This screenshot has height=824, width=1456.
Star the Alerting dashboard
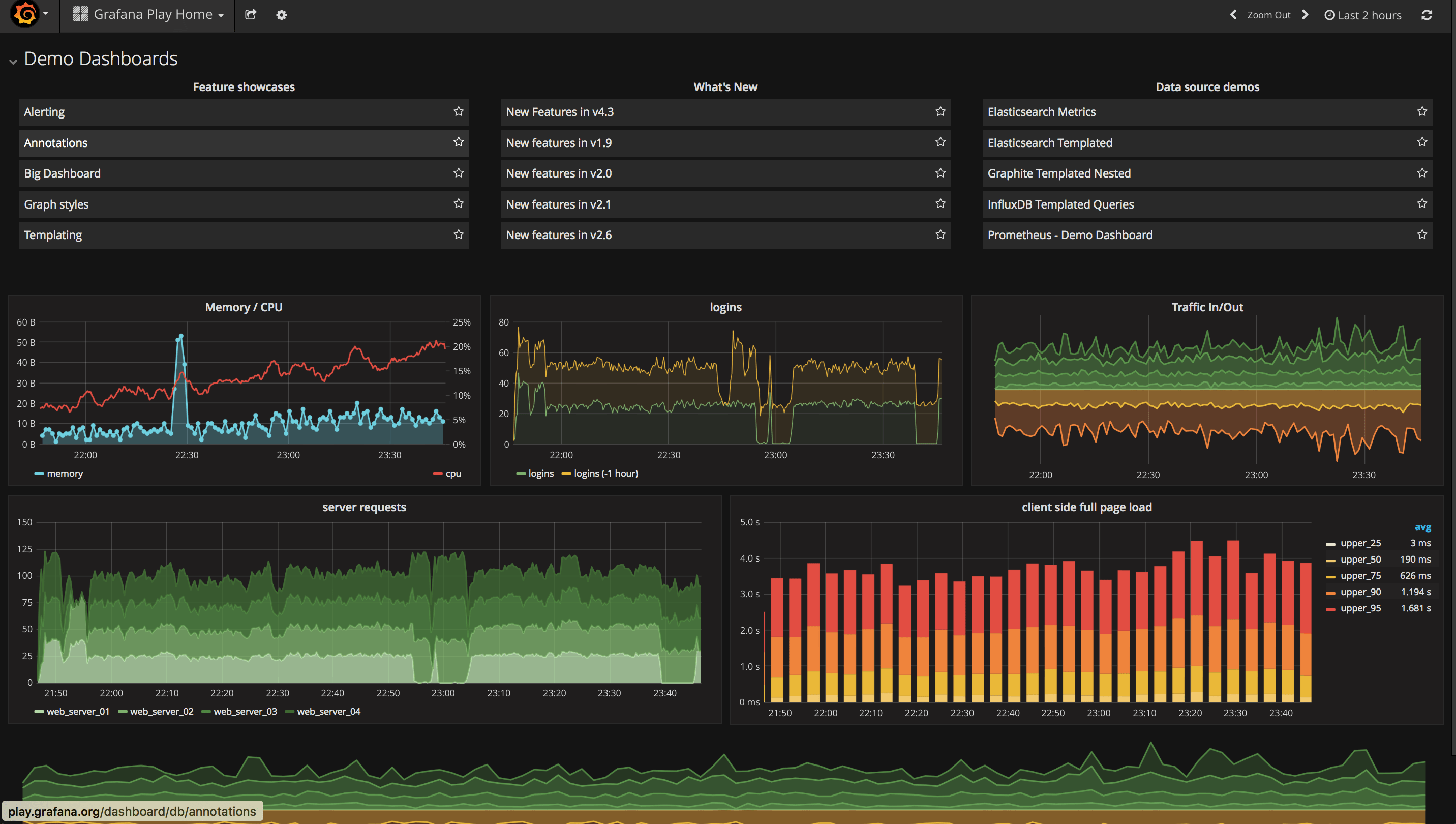[458, 111]
